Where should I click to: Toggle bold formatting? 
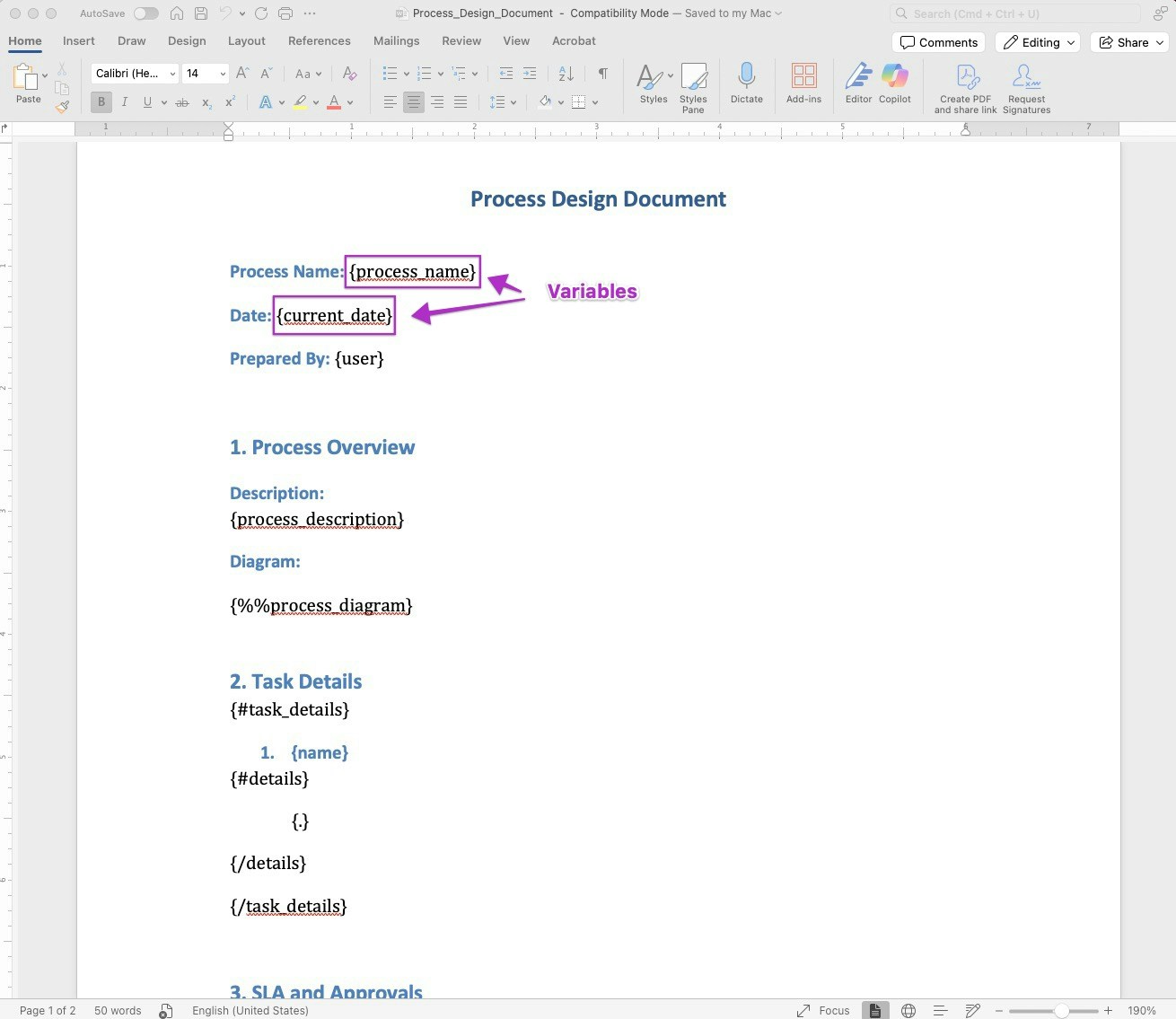101,101
